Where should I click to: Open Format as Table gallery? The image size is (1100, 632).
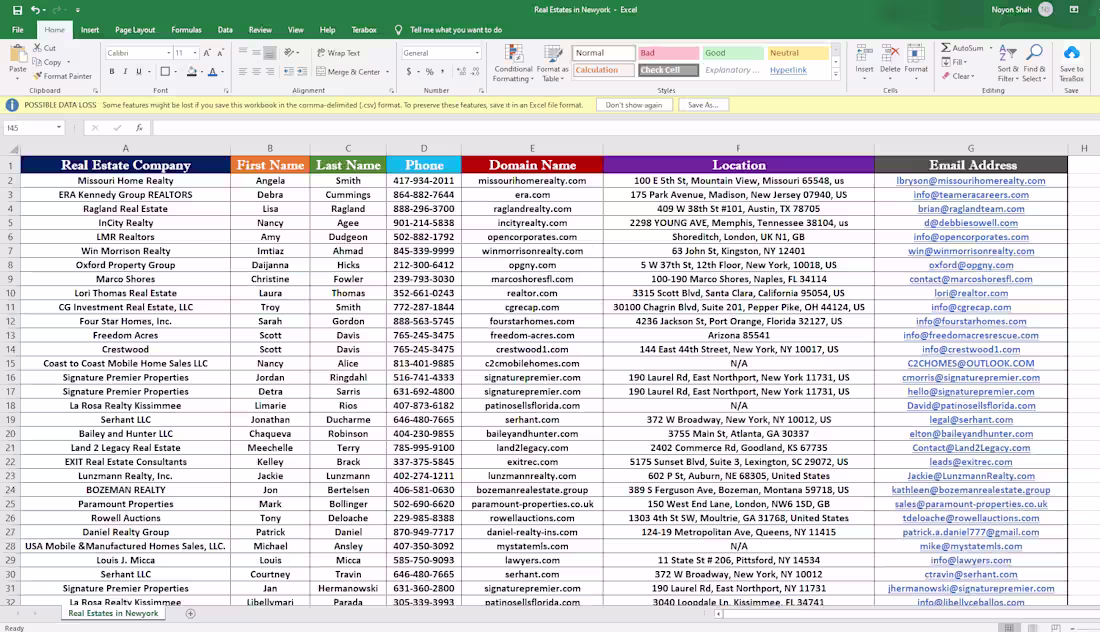coord(552,63)
